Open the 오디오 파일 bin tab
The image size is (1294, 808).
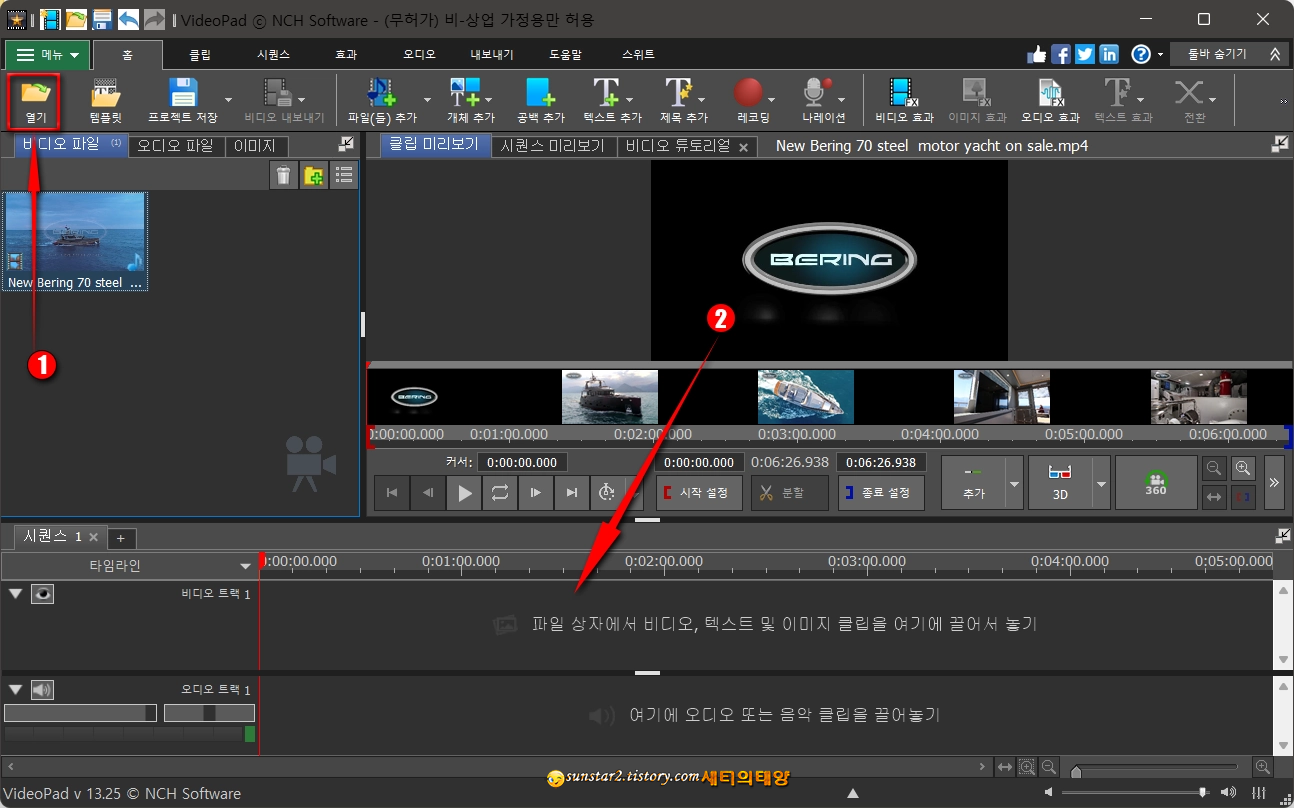(176, 146)
